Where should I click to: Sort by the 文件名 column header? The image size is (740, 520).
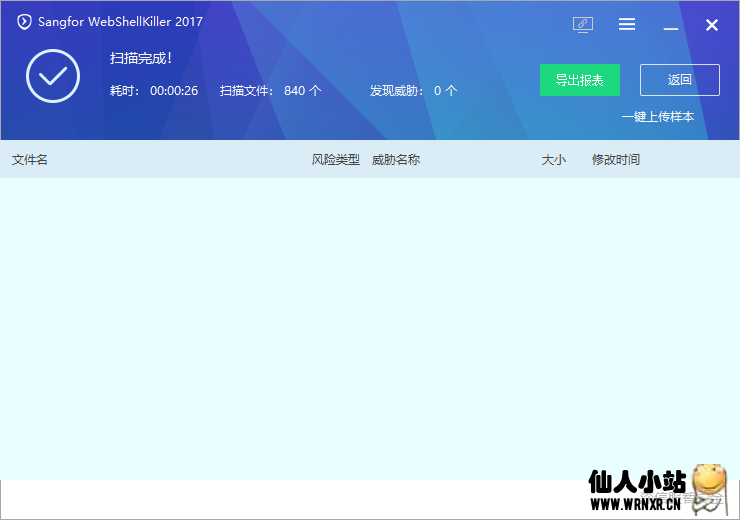(x=30, y=159)
